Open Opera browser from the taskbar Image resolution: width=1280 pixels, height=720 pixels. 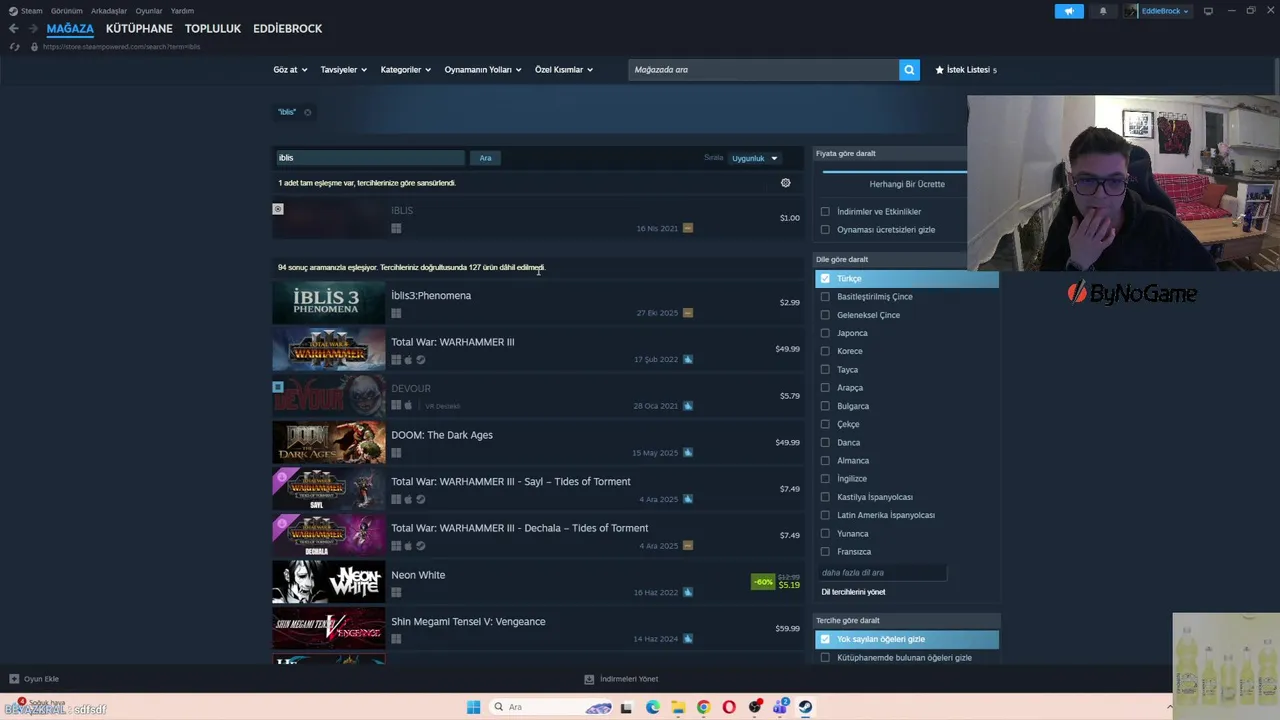(x=729, y=707)
